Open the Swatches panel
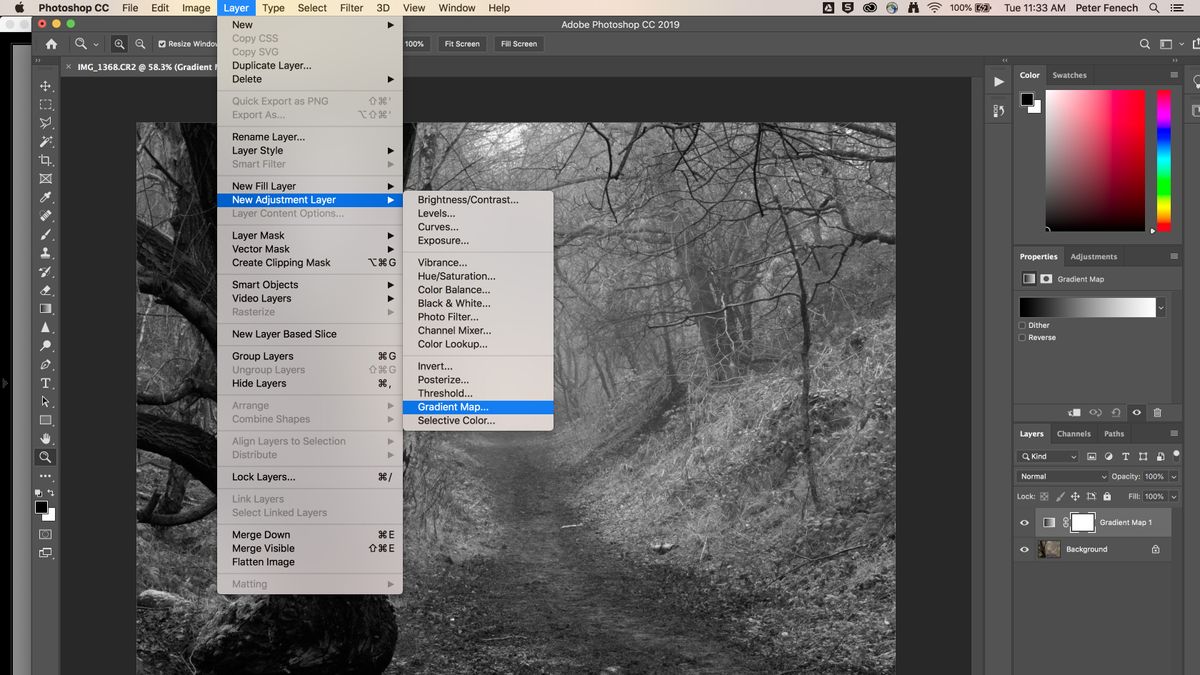Image resolution: width=1200 pixels, height=675 pixels. [1069, 74]
